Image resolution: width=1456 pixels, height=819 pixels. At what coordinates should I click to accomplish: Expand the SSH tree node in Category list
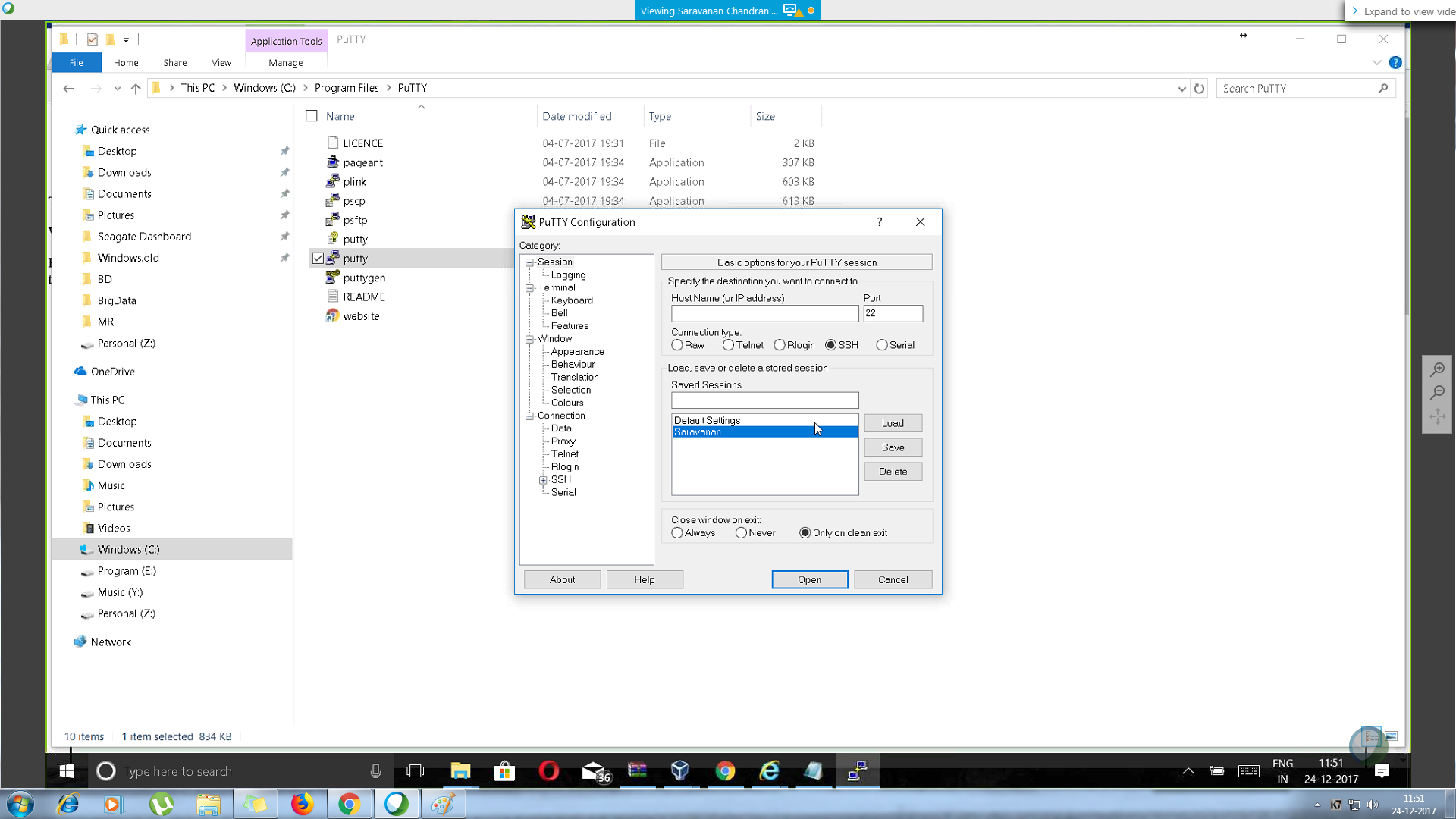pos(543,479)
